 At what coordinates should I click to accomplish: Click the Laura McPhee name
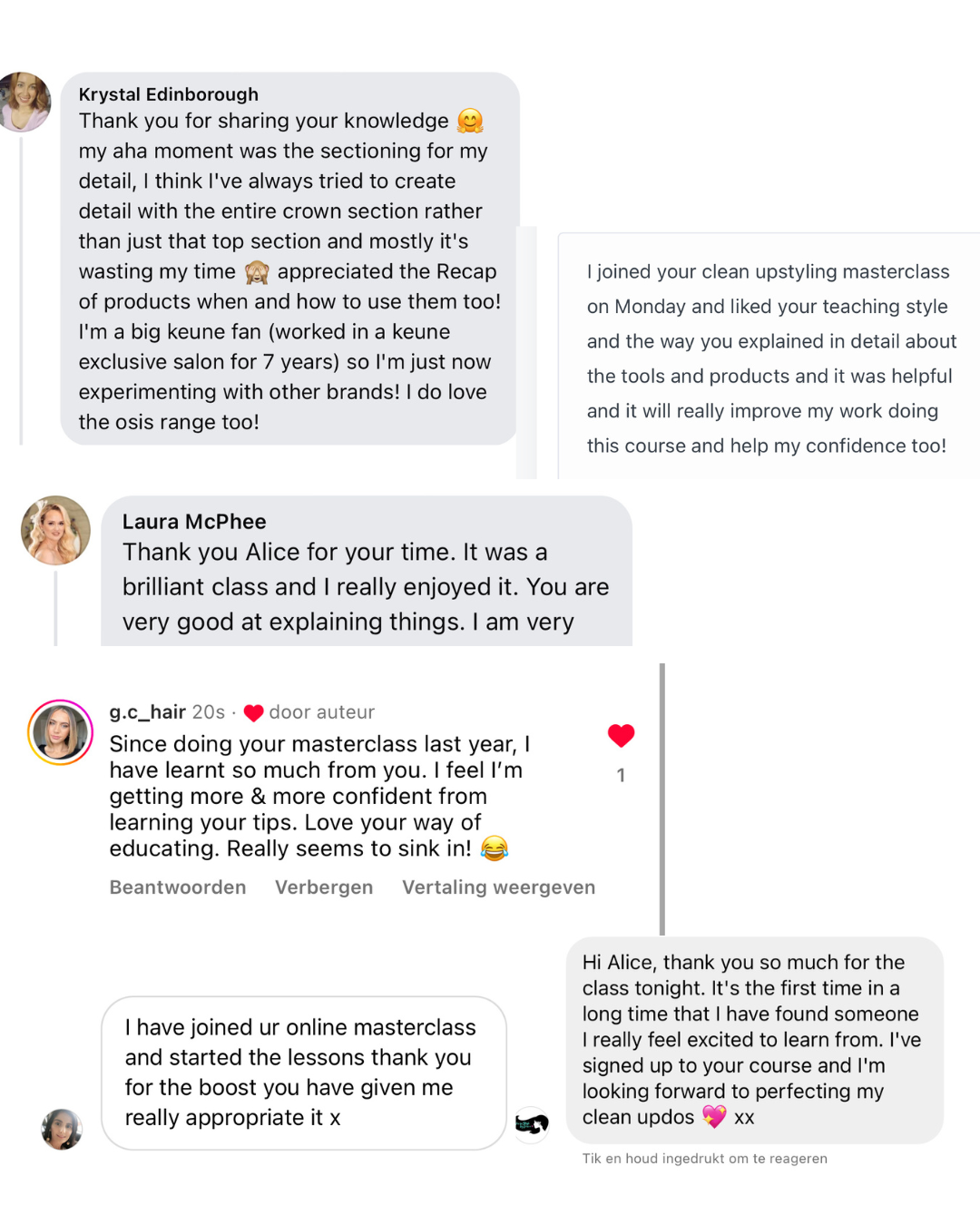pos(194,522)
